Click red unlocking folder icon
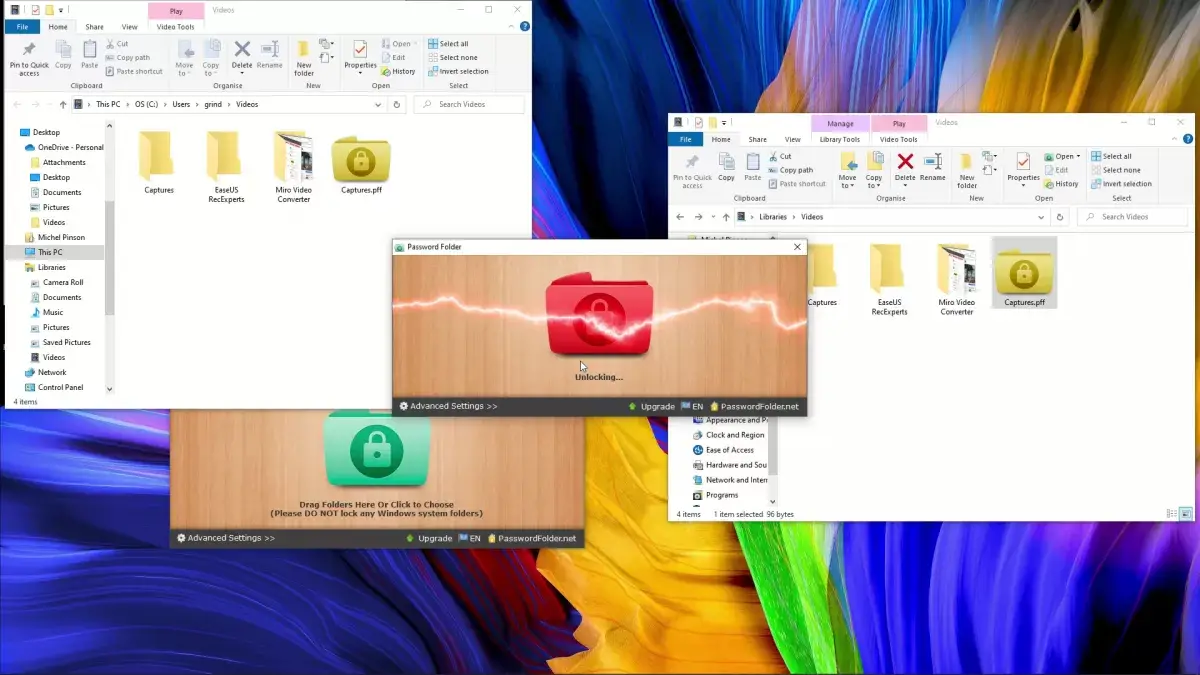 click(x=599, y=315)
